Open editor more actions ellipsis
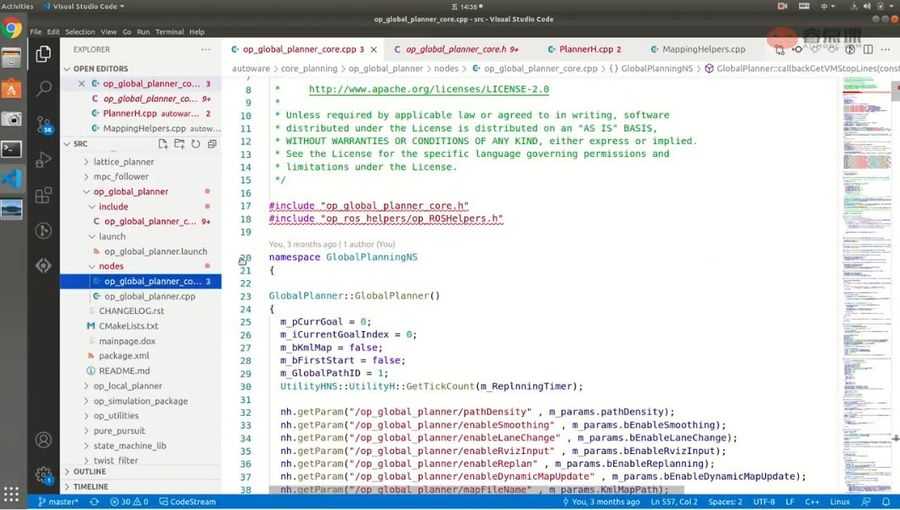The image size is (900, 510). (886, 50)
